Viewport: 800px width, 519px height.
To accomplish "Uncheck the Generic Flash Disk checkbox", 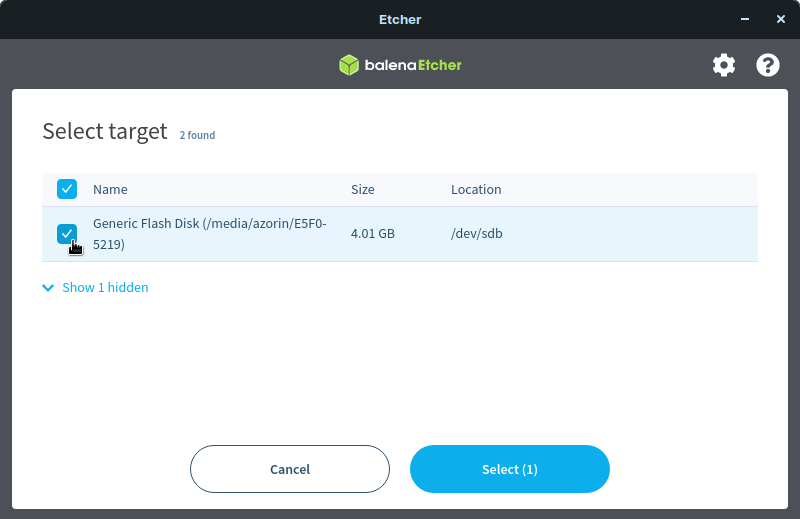I will [x=66, y=234].
